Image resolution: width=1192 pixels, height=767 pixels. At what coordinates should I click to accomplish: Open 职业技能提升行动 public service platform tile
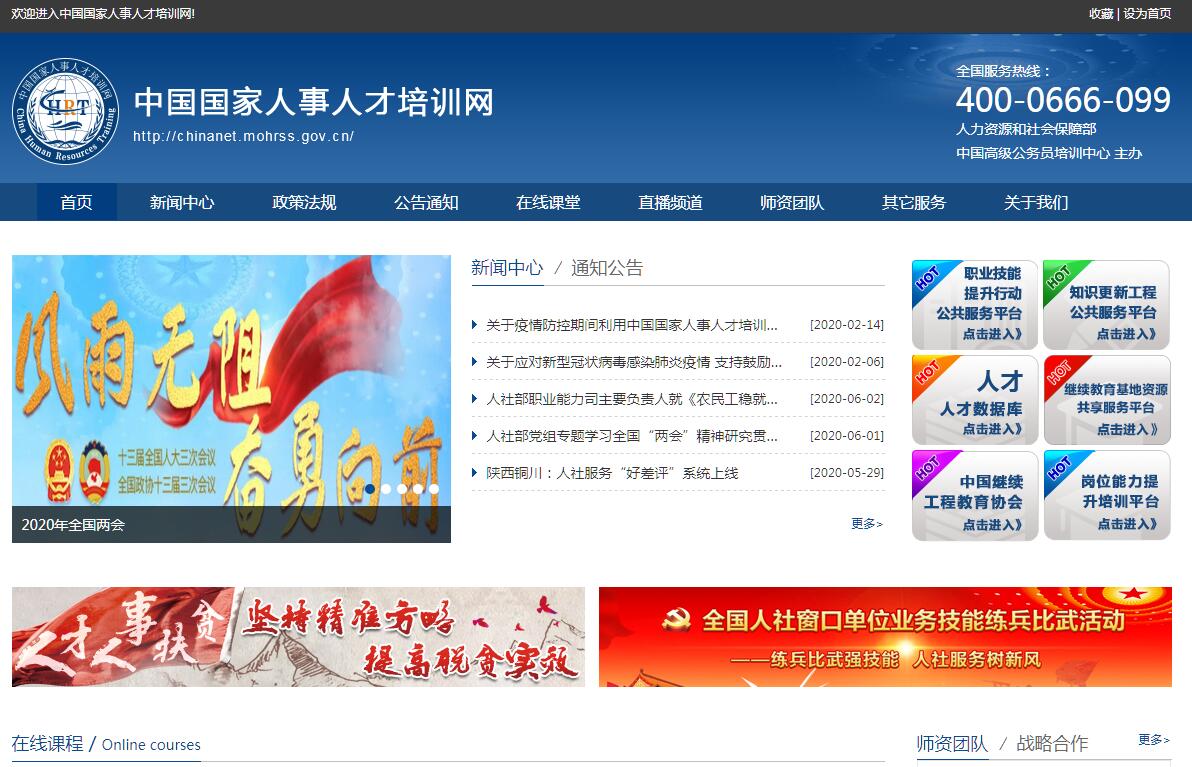[x=975, y=304]
